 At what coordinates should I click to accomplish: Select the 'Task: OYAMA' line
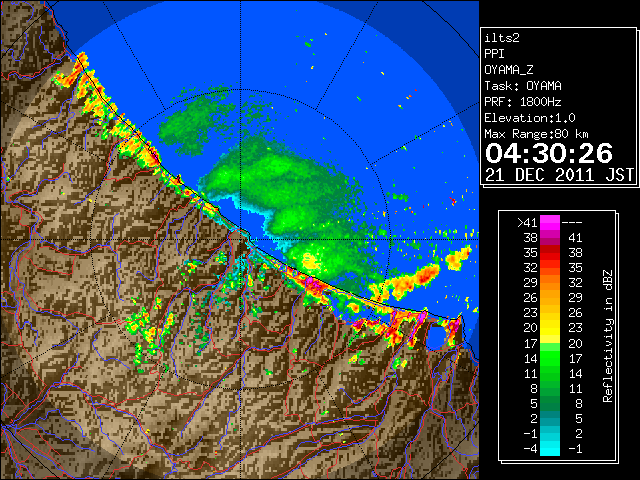click(x=523, y=86)
